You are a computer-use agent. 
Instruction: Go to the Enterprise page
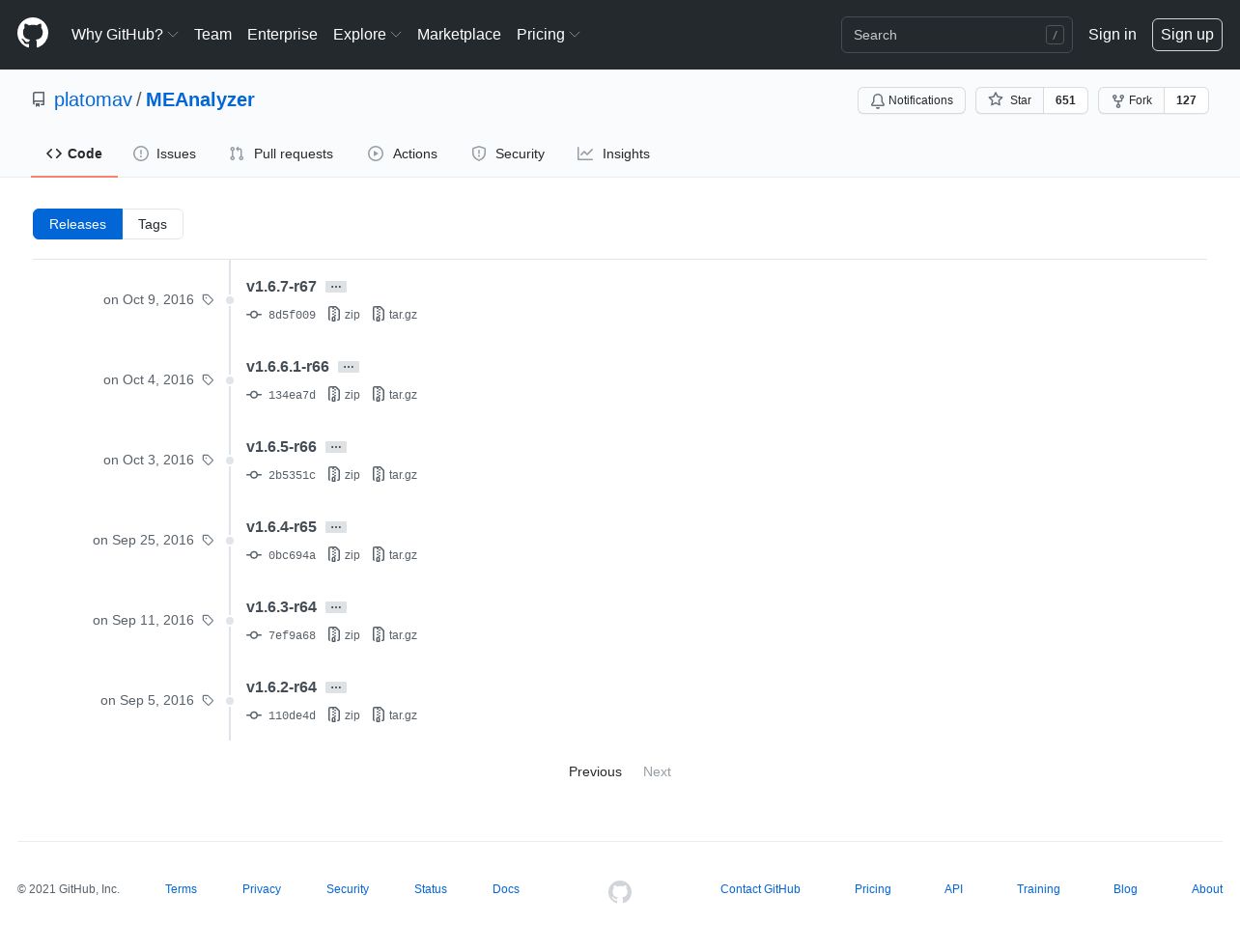pyautogui.click(x=282, y=34)
